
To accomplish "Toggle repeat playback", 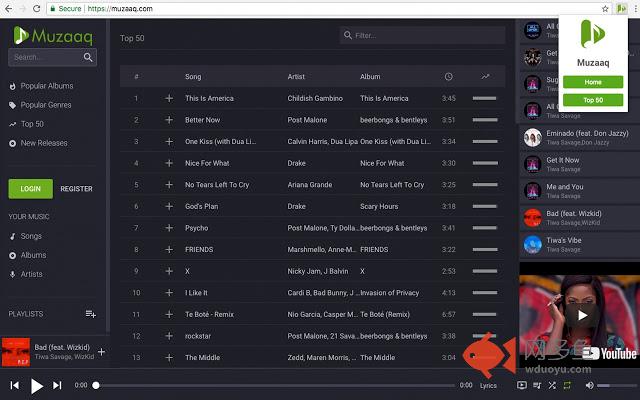I will click(x=567, y=385).
